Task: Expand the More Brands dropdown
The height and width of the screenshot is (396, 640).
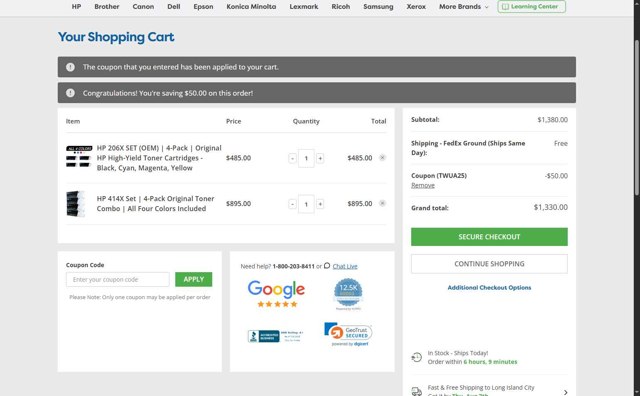Action: coord(464,7)
